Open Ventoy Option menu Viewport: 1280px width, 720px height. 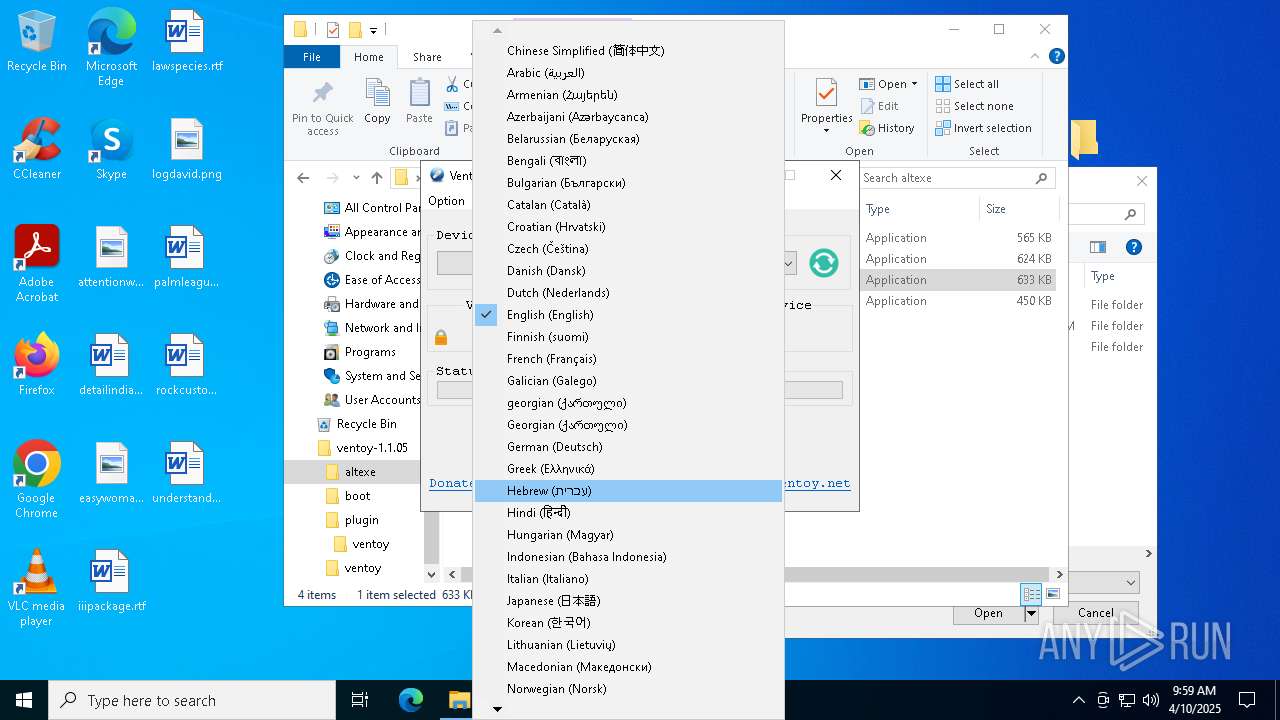pyautogui.click(x=446, y=201)
